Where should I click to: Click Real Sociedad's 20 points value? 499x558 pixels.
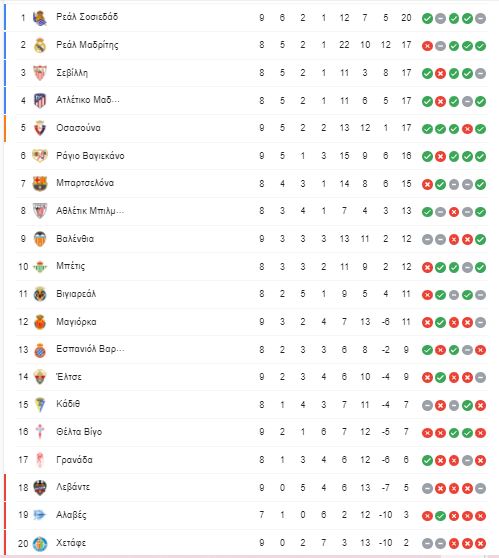[406, 18]
